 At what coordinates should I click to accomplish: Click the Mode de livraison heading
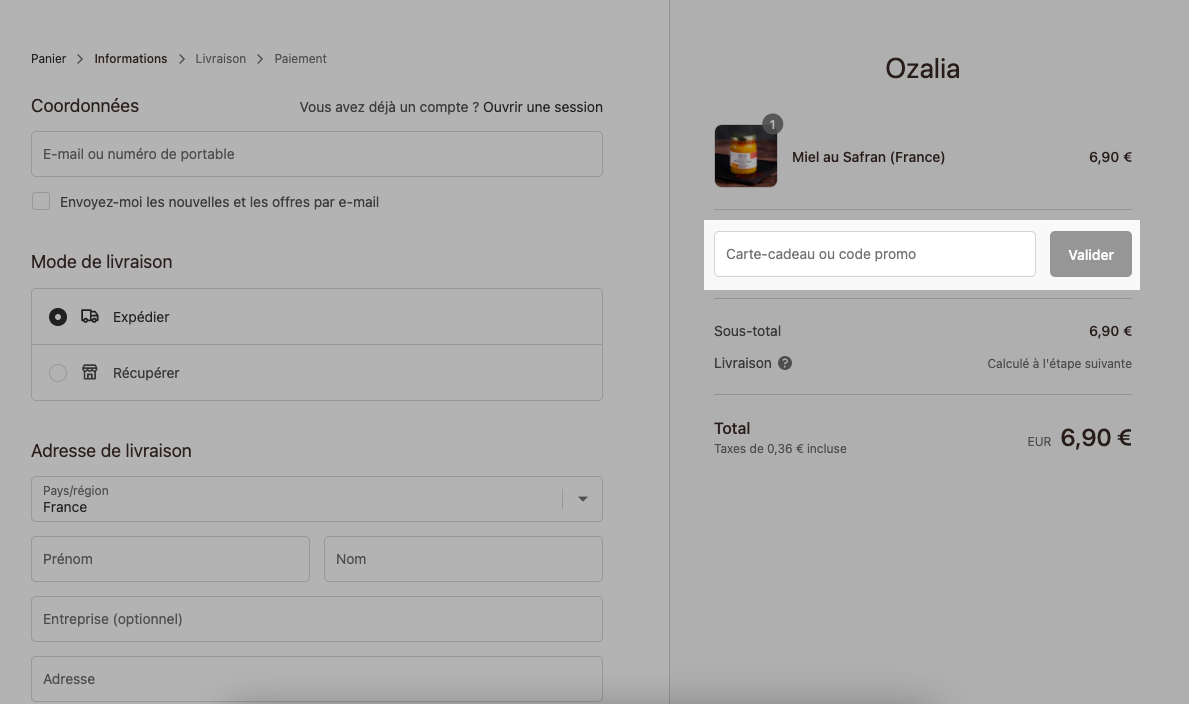pos(102,262)
